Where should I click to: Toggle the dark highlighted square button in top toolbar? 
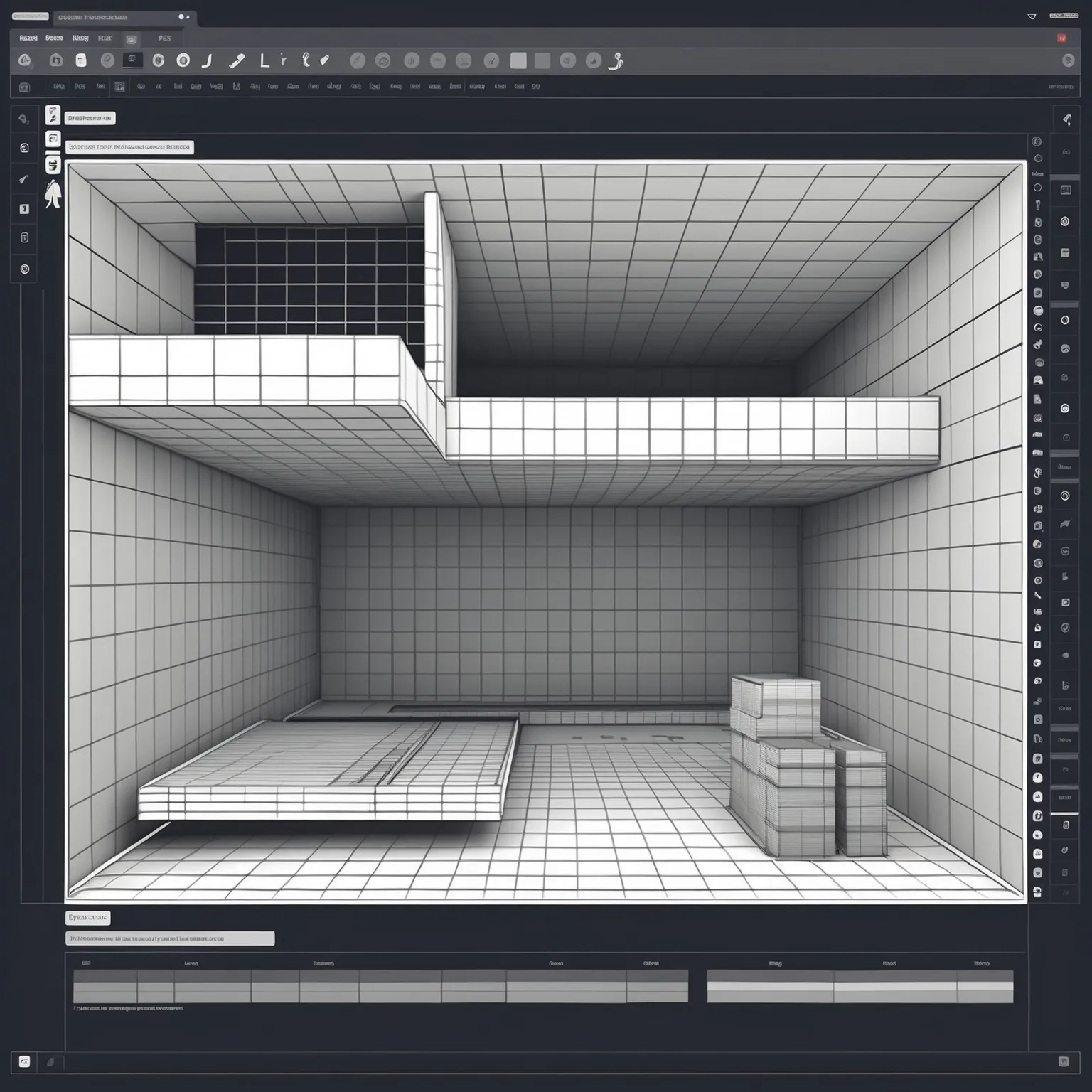click(x=132, y=60)
